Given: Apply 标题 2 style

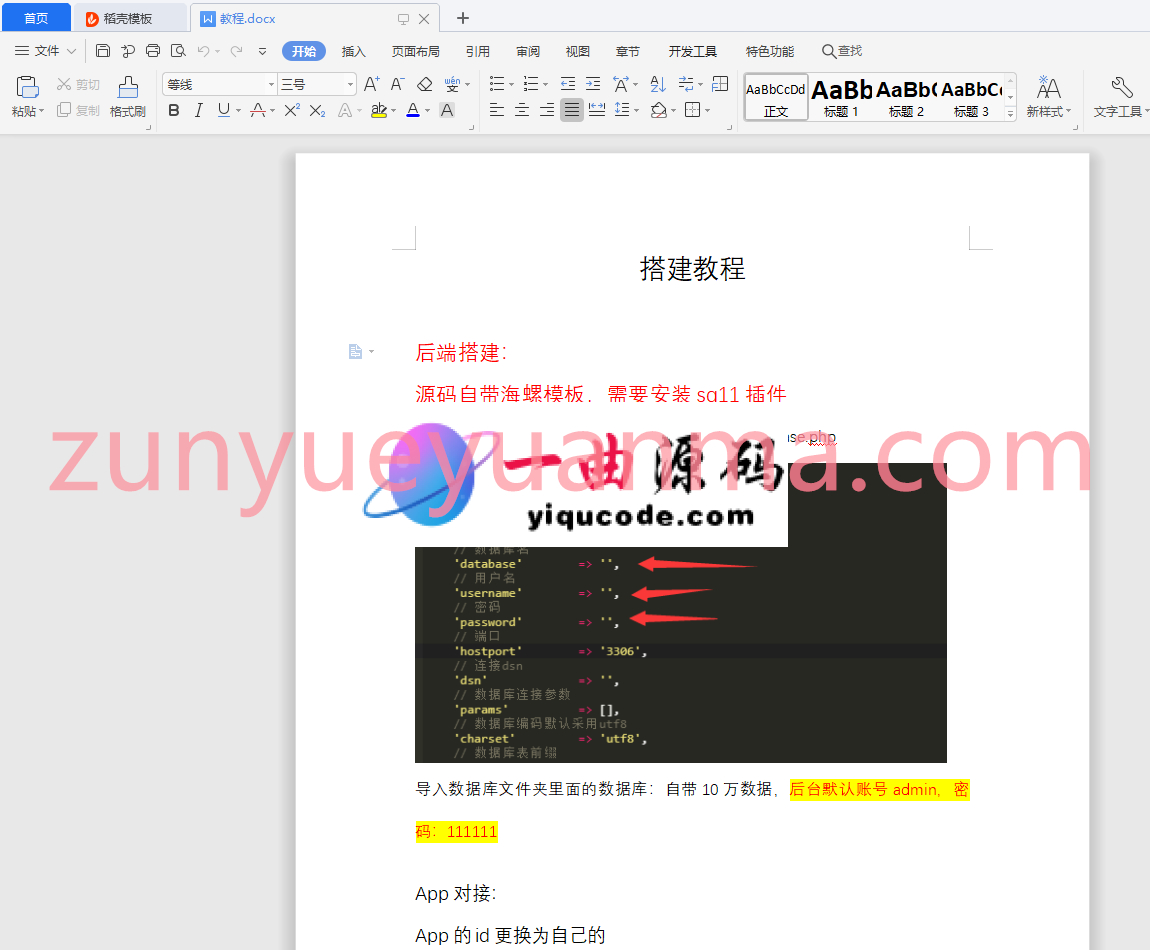Looking at the screenshot, I should click(x=907, y=97).
